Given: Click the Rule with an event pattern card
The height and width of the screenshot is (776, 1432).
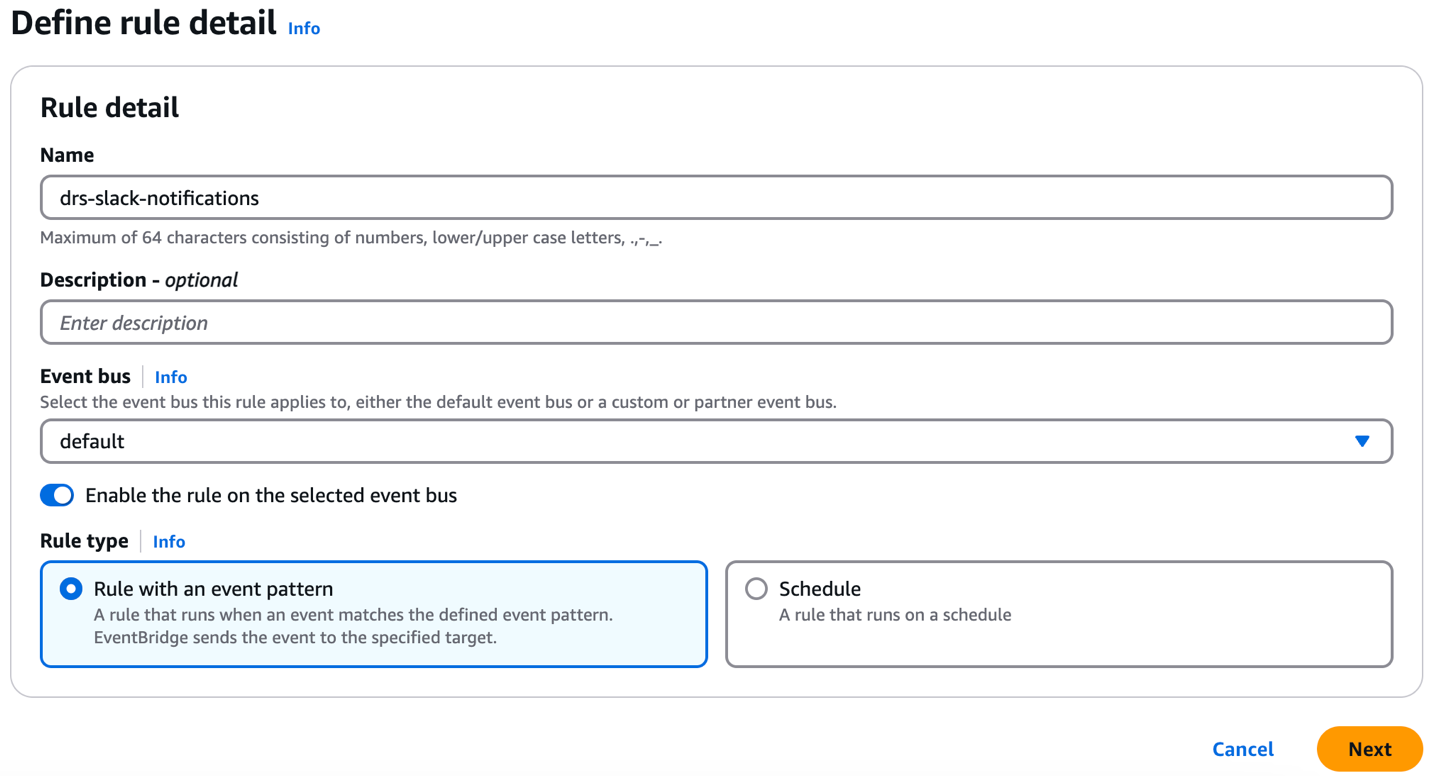Looking at the screenshot, I should click(x=373, y=615).
